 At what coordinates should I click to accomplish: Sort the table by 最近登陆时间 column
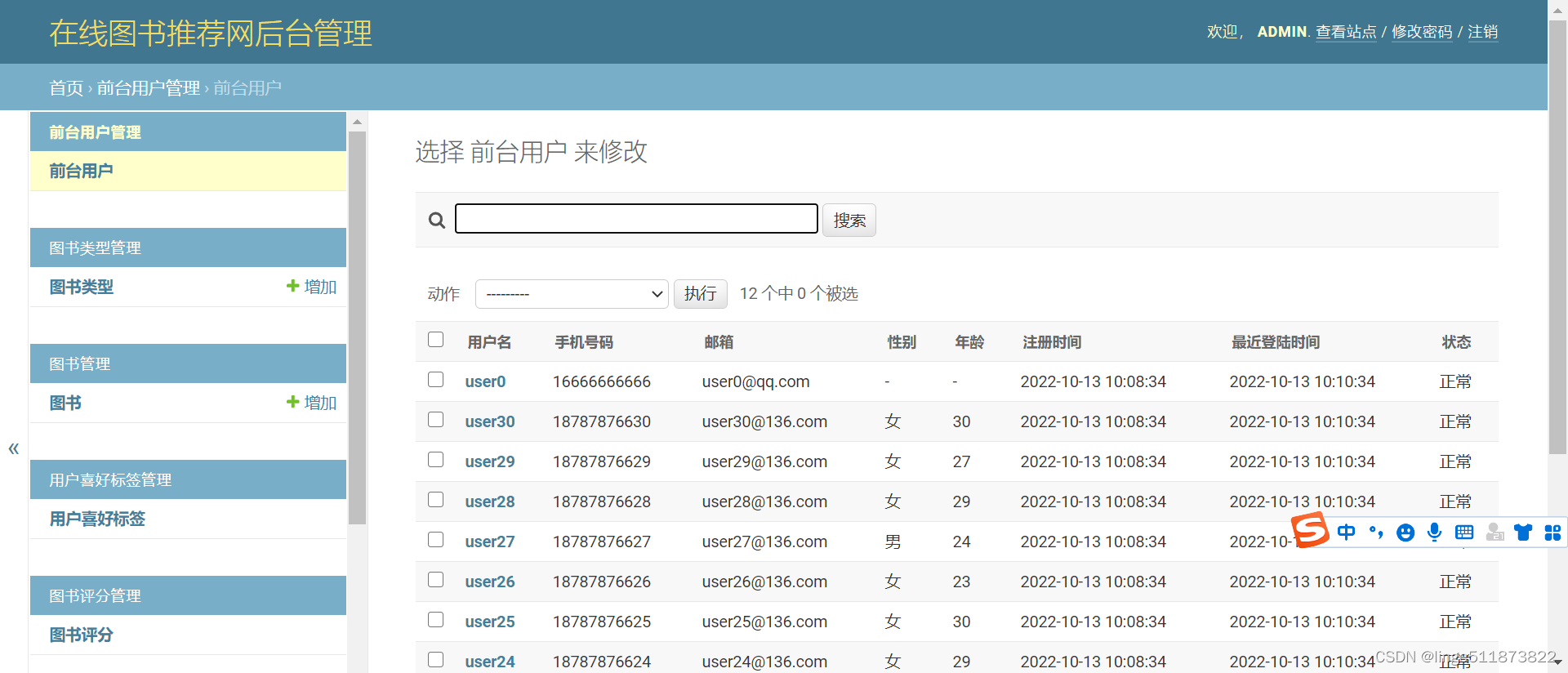tap(1276, 342)
